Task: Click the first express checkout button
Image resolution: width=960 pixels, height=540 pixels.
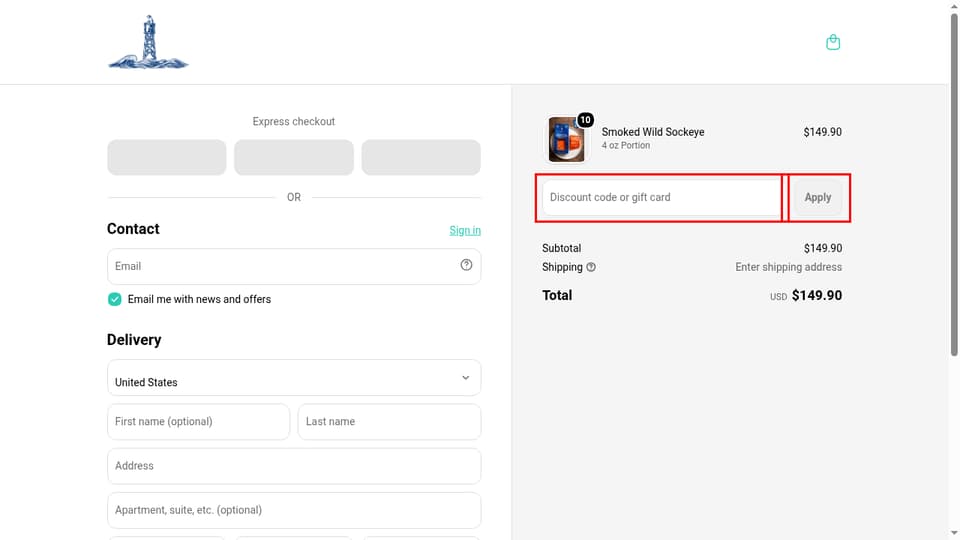Action: 167,157
